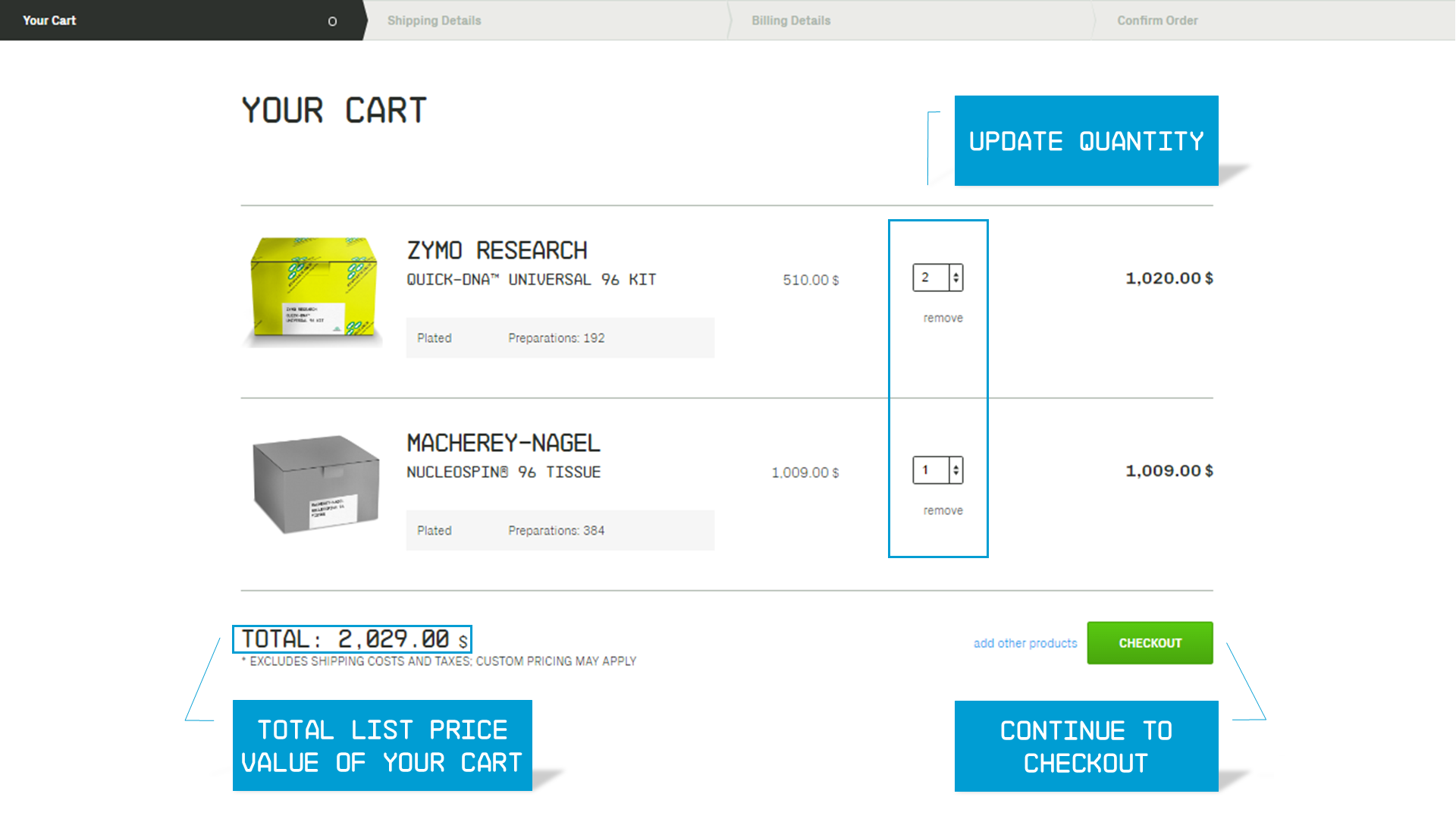Open the Your Cart step tab
The height and width of the screenshot is (819, 1456).
182,20
